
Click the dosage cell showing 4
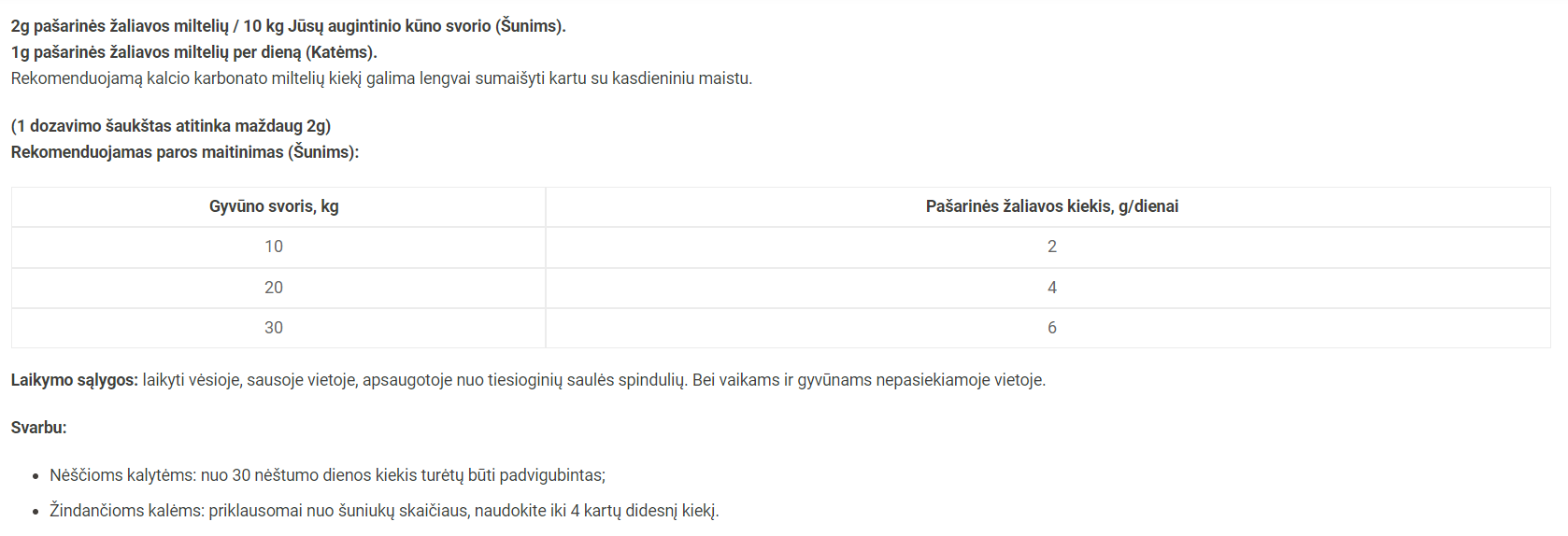1052,288
